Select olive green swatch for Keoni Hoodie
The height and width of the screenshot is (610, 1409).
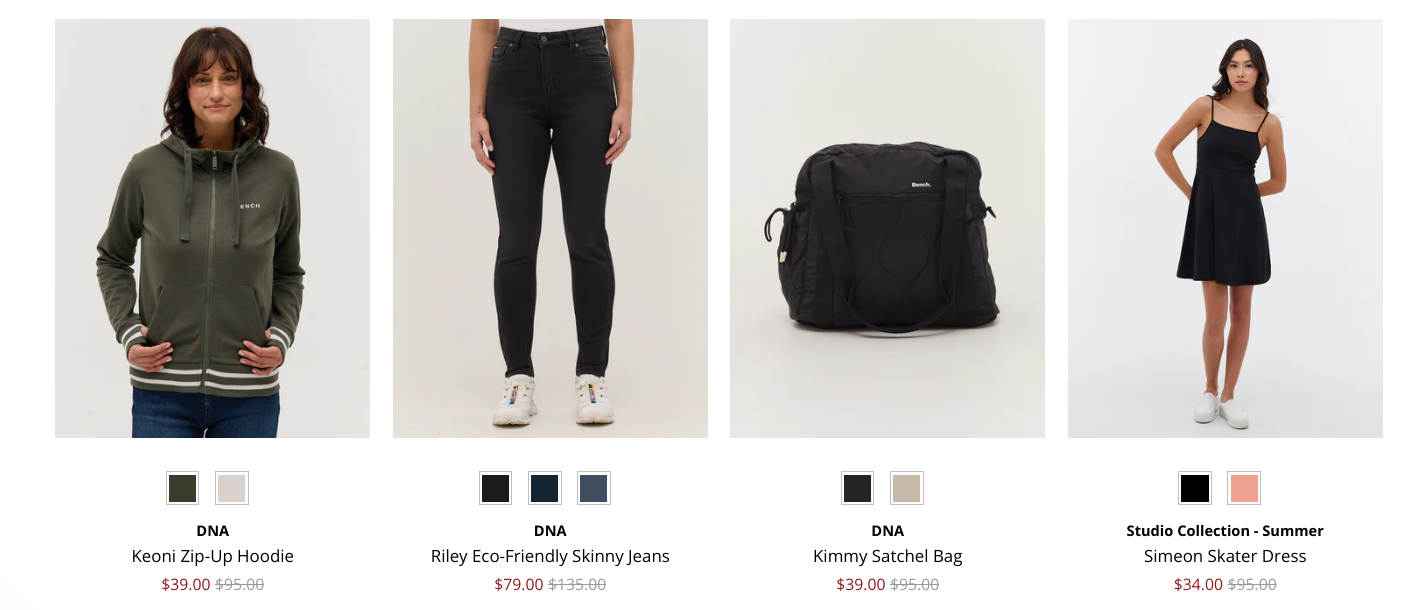pos(183,488)
